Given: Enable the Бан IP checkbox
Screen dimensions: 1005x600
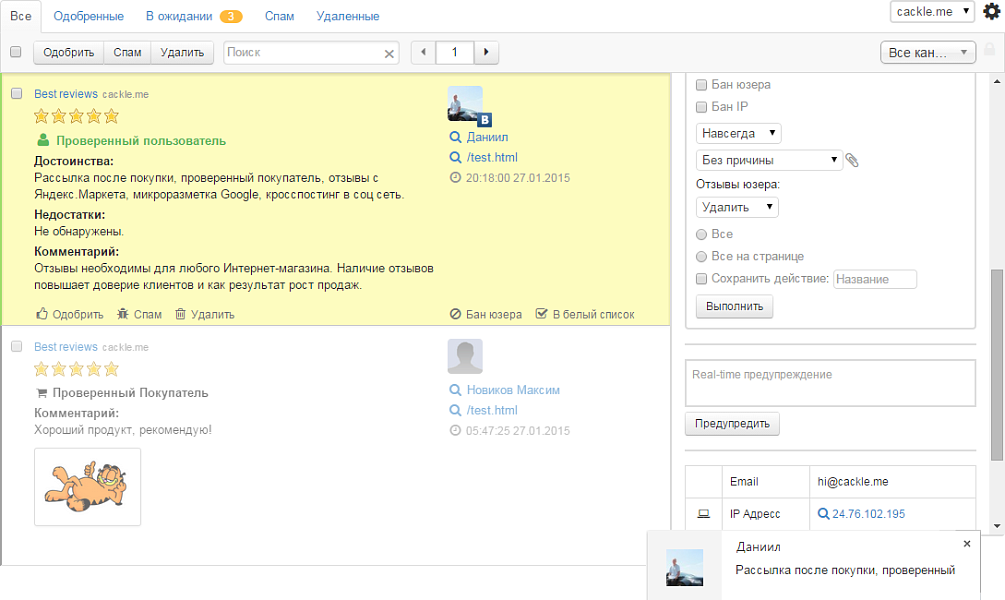Looking at the screenshot, I should pyautogui.click(x=702, y=107).
